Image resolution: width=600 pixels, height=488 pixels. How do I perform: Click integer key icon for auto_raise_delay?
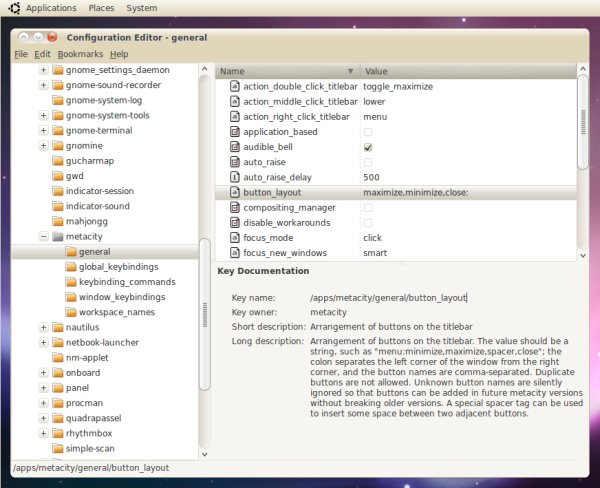(x=235, y=177)
